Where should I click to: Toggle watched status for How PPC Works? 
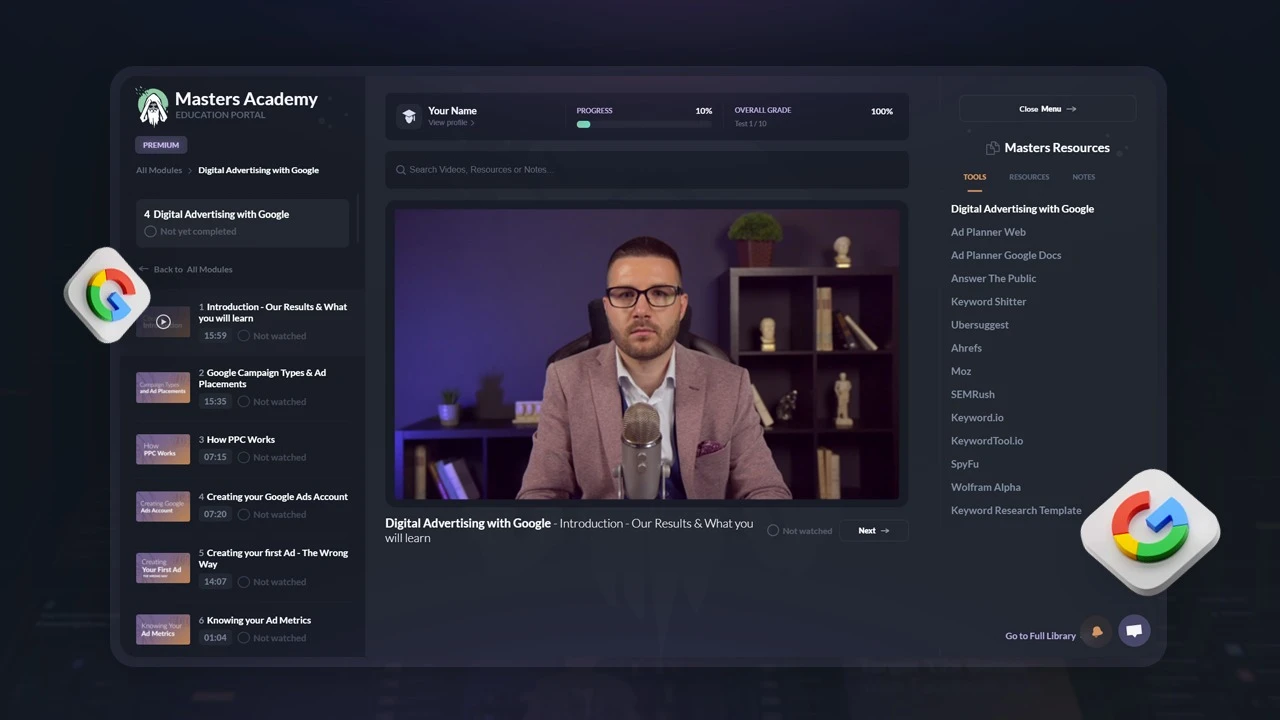pos(244,457)
